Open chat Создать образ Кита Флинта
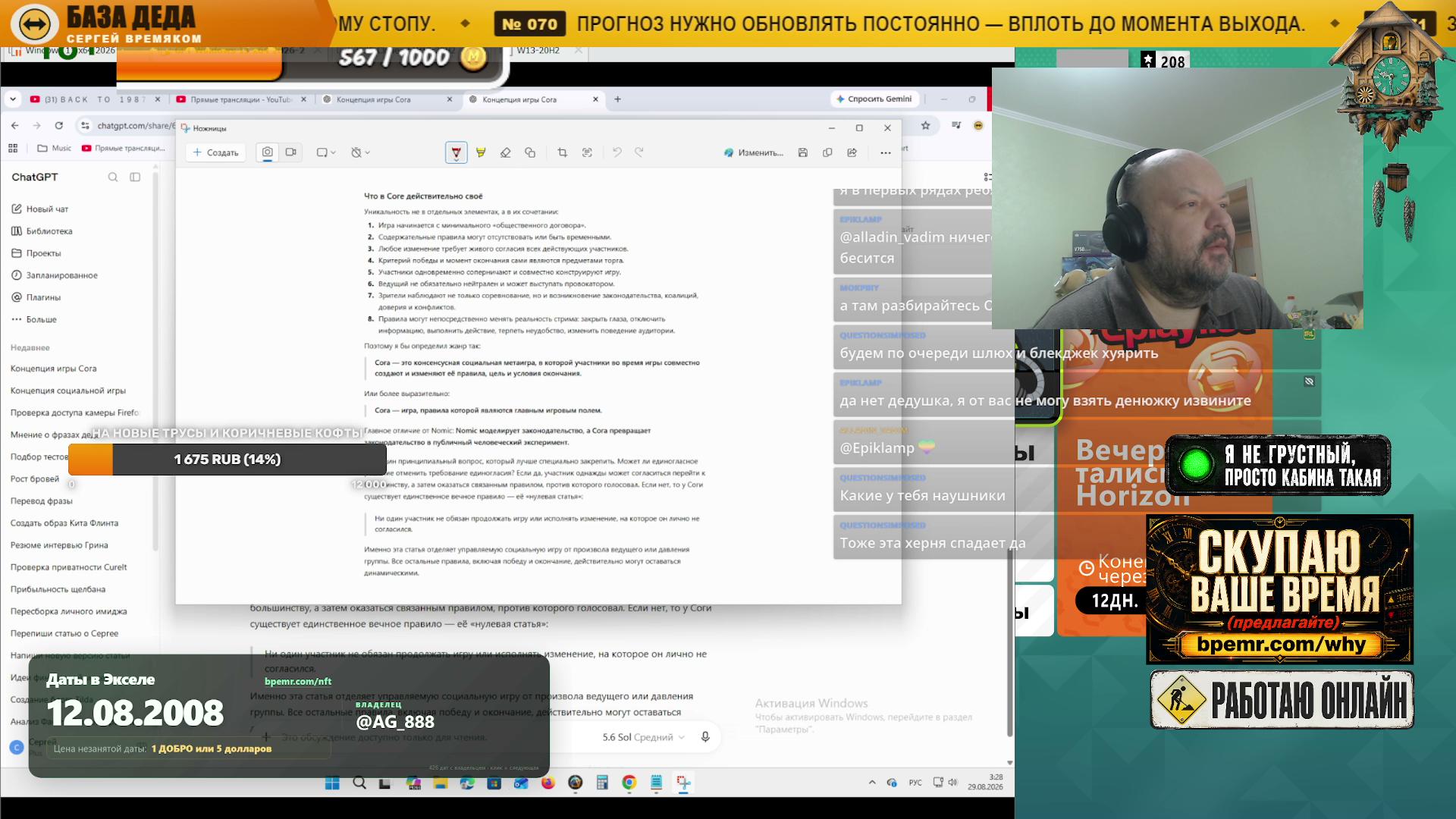 (64, 523)
